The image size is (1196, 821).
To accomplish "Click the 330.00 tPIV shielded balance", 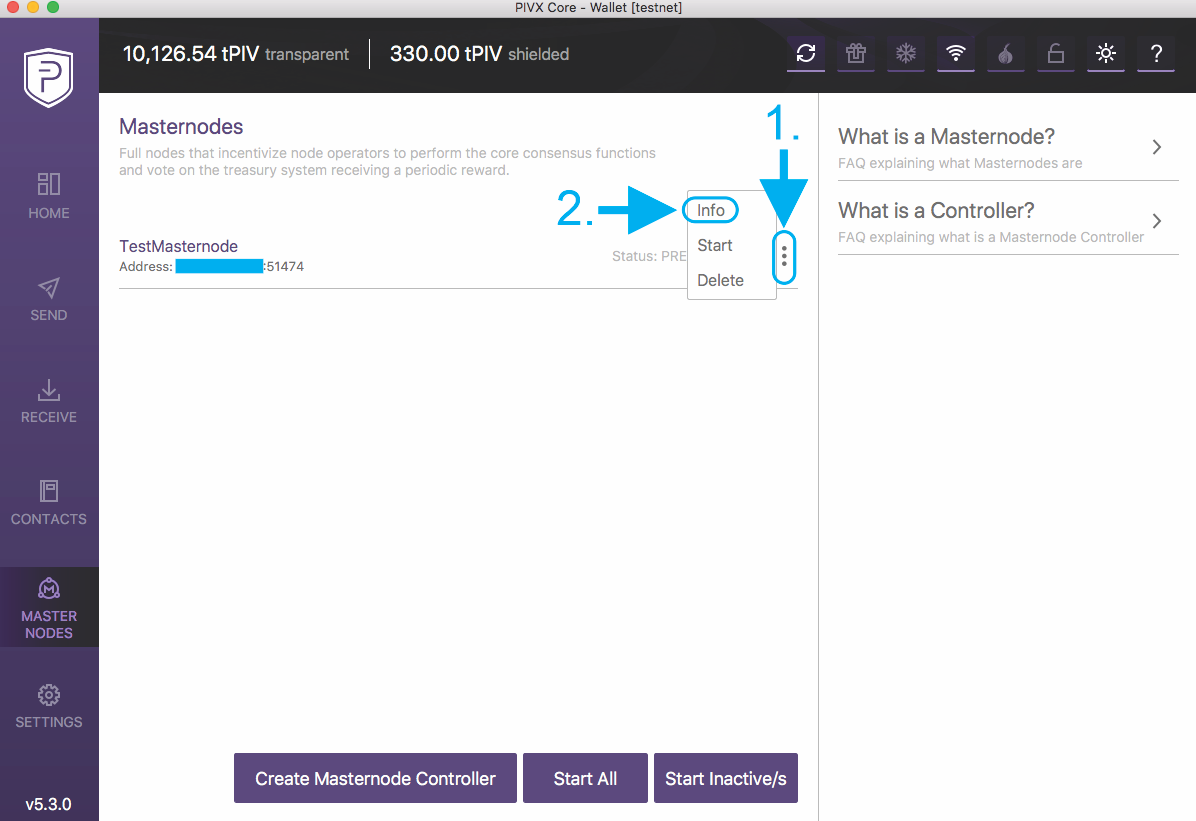I will pyautogui.click(x=479, y=54).
